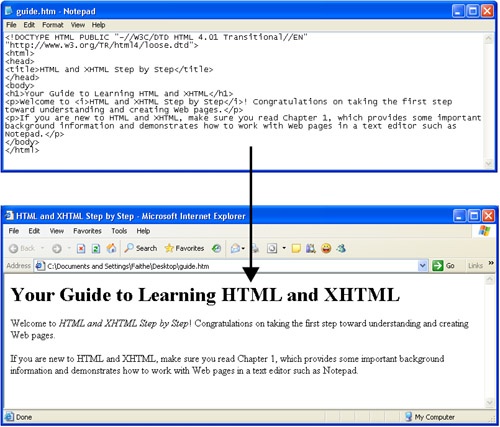Image resolution: width=500 pixels, height=427 pixels.
Task: Open the Search magnifier button
Action: pyautogui.click(x=141, y=248)
